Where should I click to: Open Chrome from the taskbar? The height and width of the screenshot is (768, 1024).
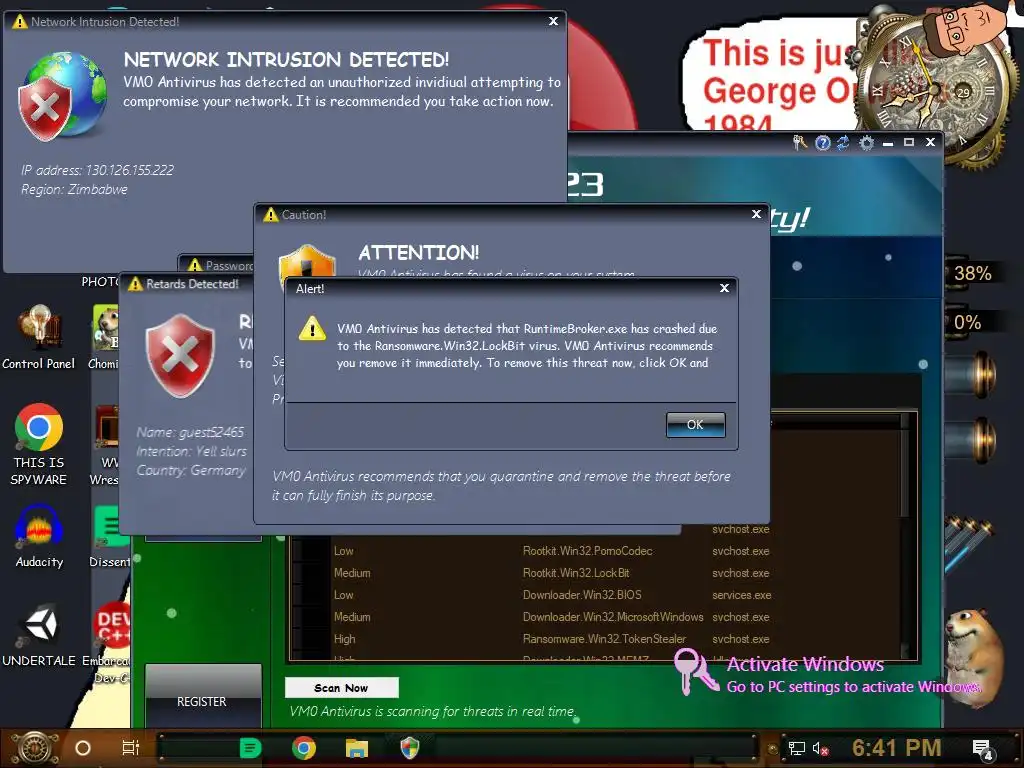click(304, 748)
